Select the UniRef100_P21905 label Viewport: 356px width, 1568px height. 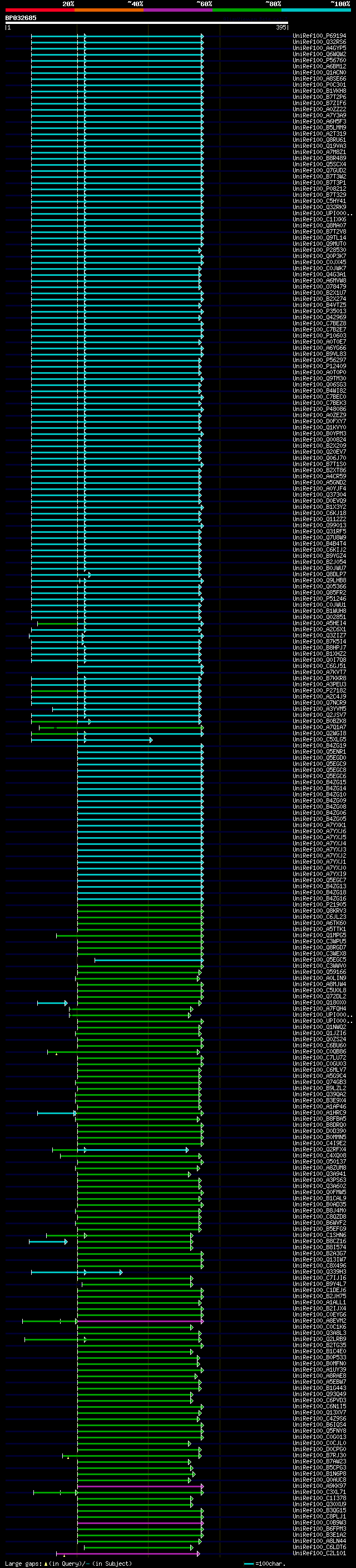coord(319,904)
